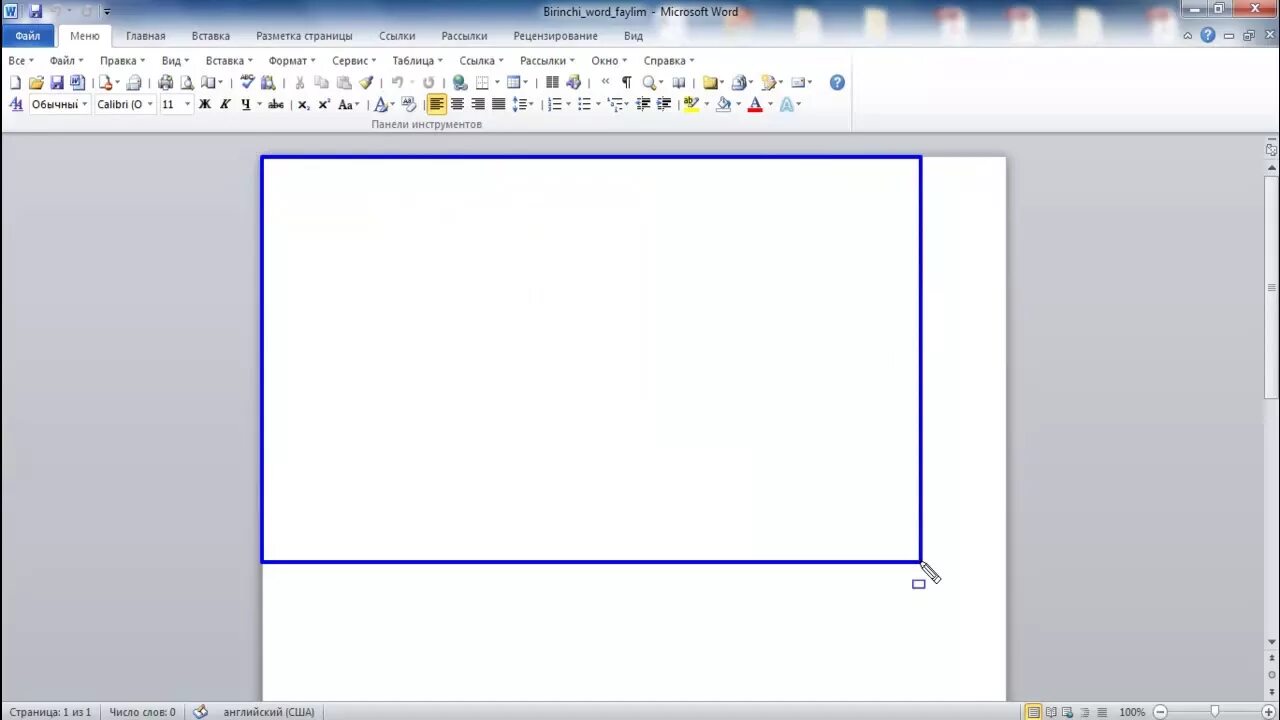Open the Reading view book icon in toolbar
The width and height of the screenshot is (1280, 720).
pos(679,83)
